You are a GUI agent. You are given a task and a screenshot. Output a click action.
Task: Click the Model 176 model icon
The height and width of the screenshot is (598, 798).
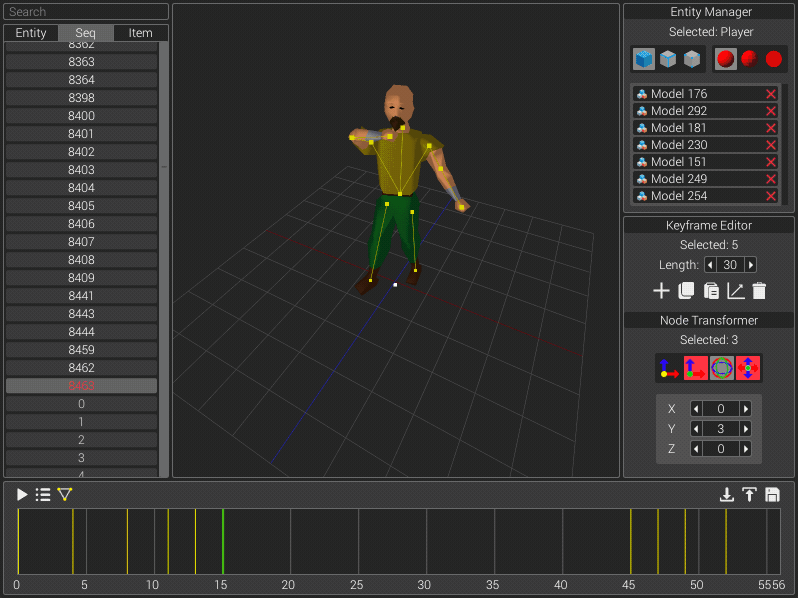[x=642, y=94]
